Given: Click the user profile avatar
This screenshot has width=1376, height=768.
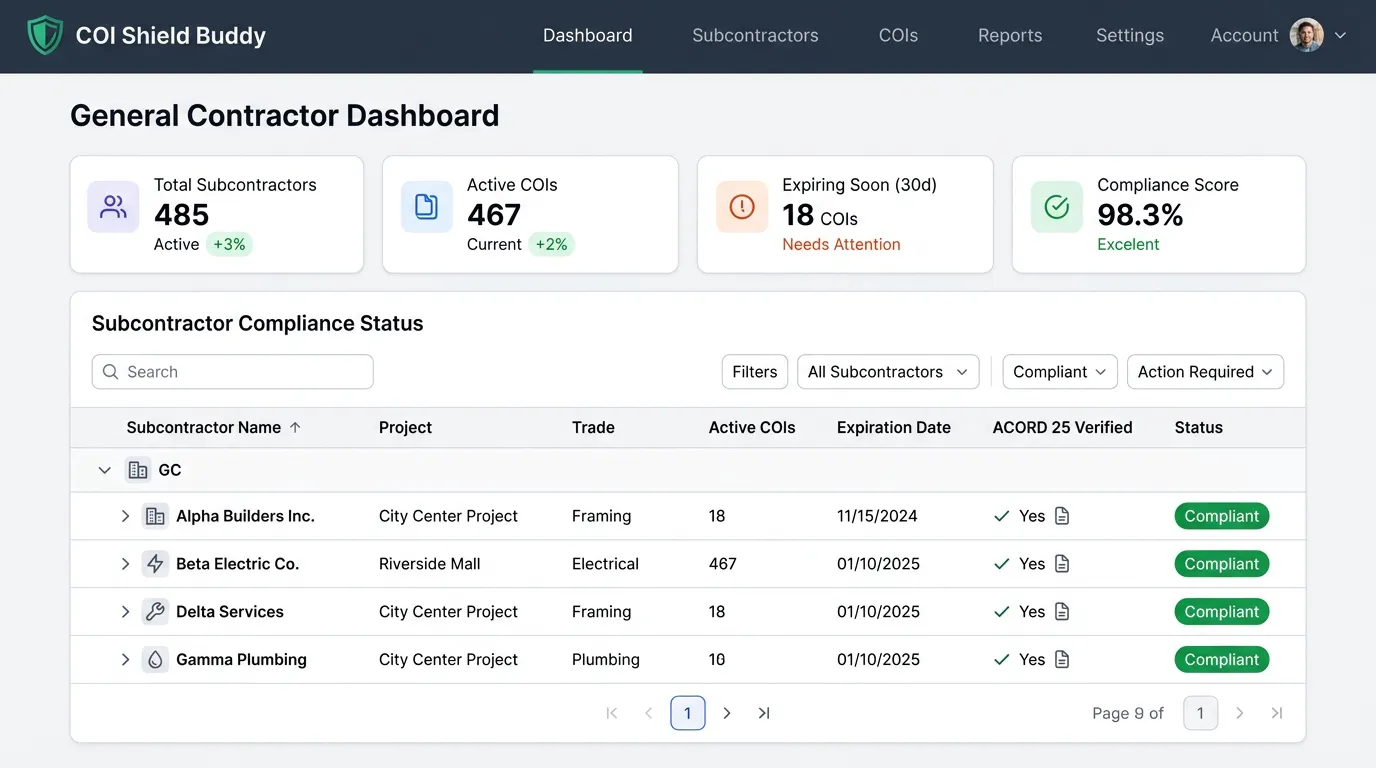Looking at the screenshot, I should pos(1306,35).
